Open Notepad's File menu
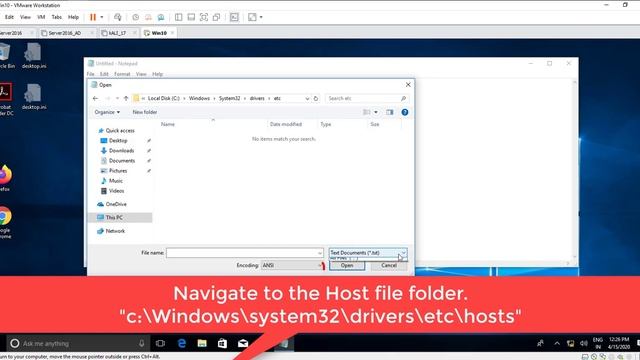 click(x=91, y=74)
